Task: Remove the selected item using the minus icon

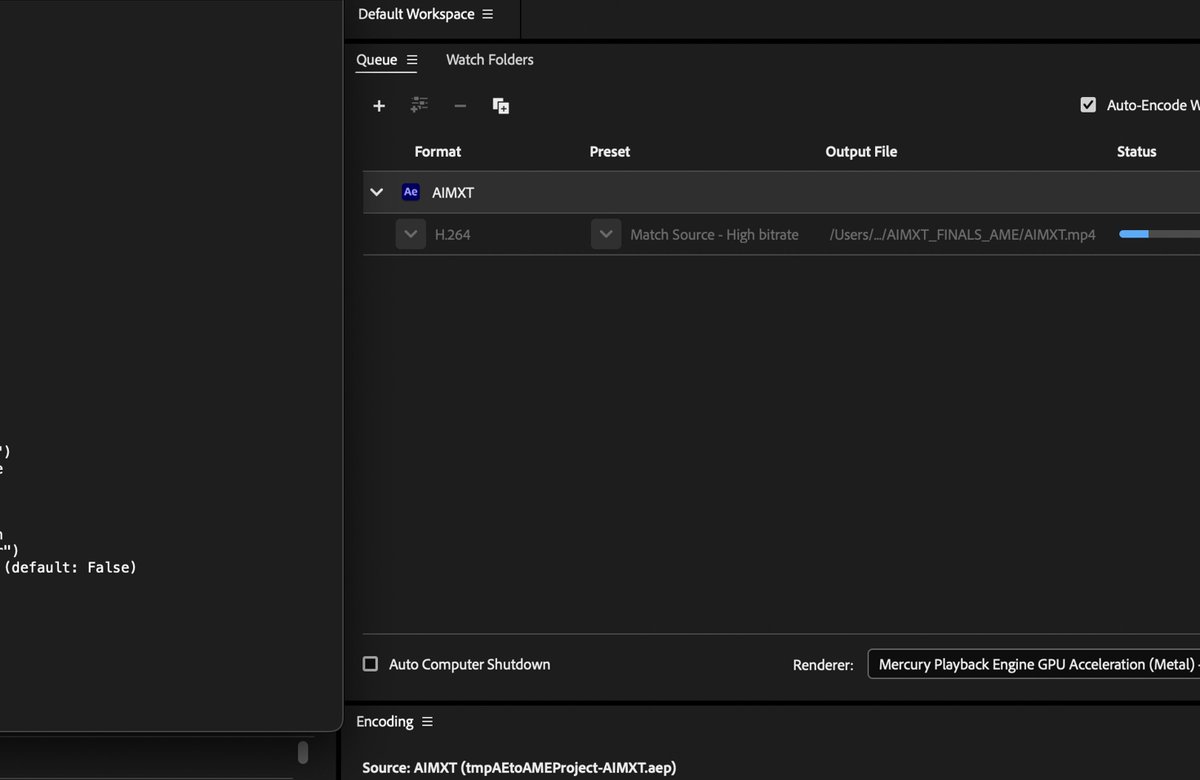Action: (460, 106)
